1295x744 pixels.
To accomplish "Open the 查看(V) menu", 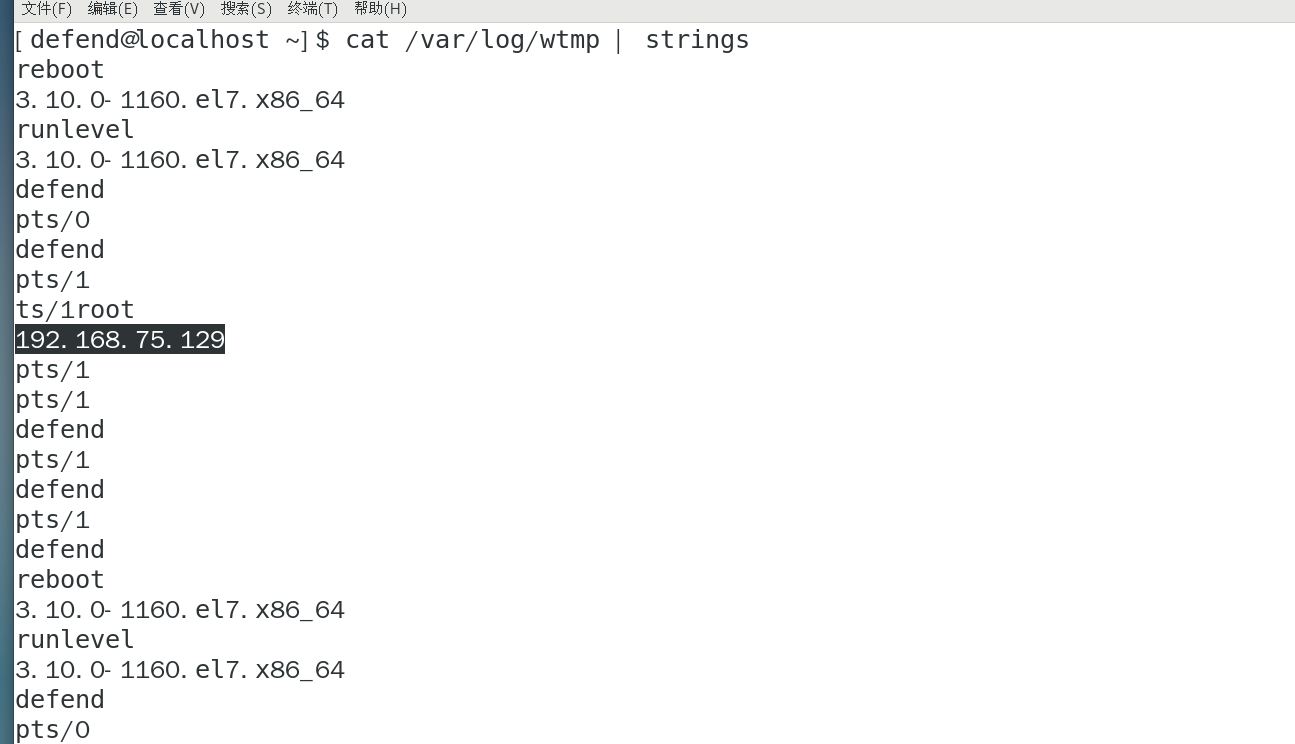I will click(x=178, y=9).
